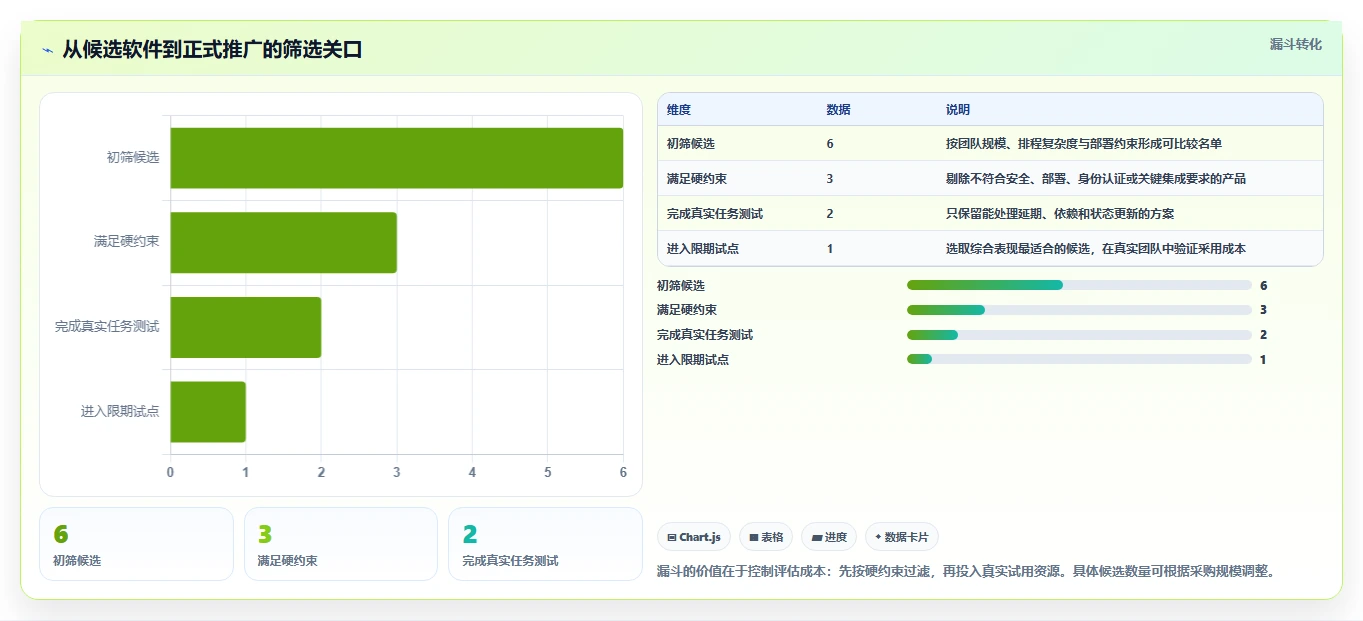Click the 初筛候选 chart axis label
The image size is (1363, 621).
point(133,158)
